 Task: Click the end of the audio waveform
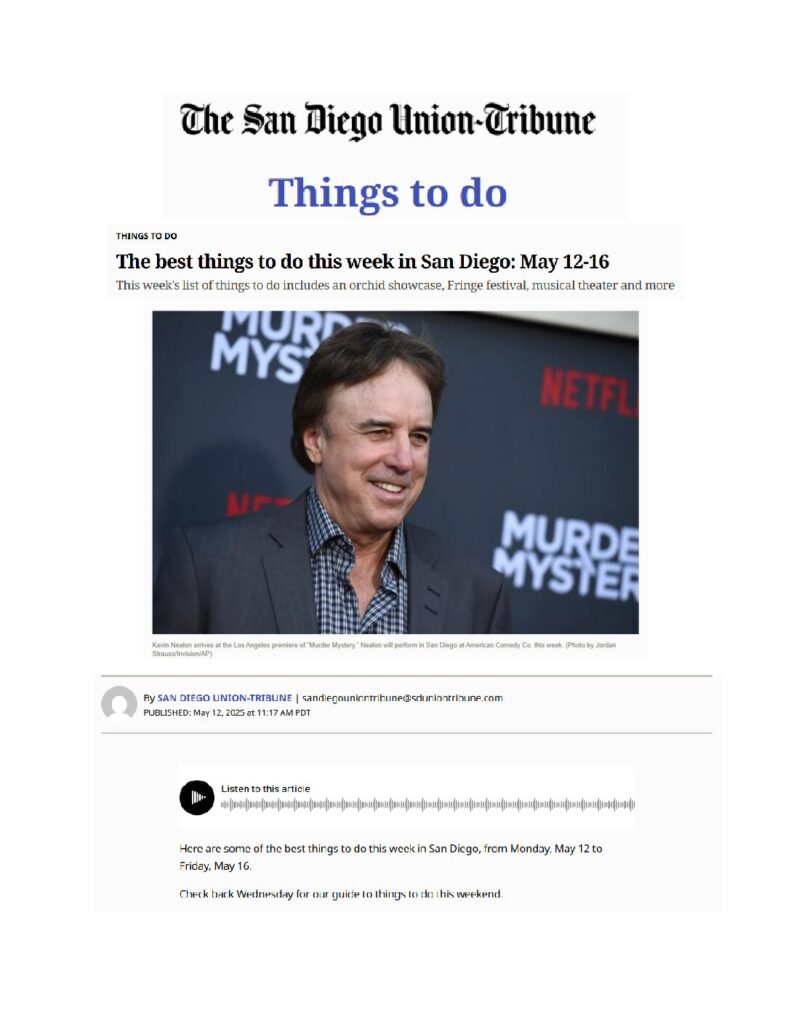(x=632, y=805)
